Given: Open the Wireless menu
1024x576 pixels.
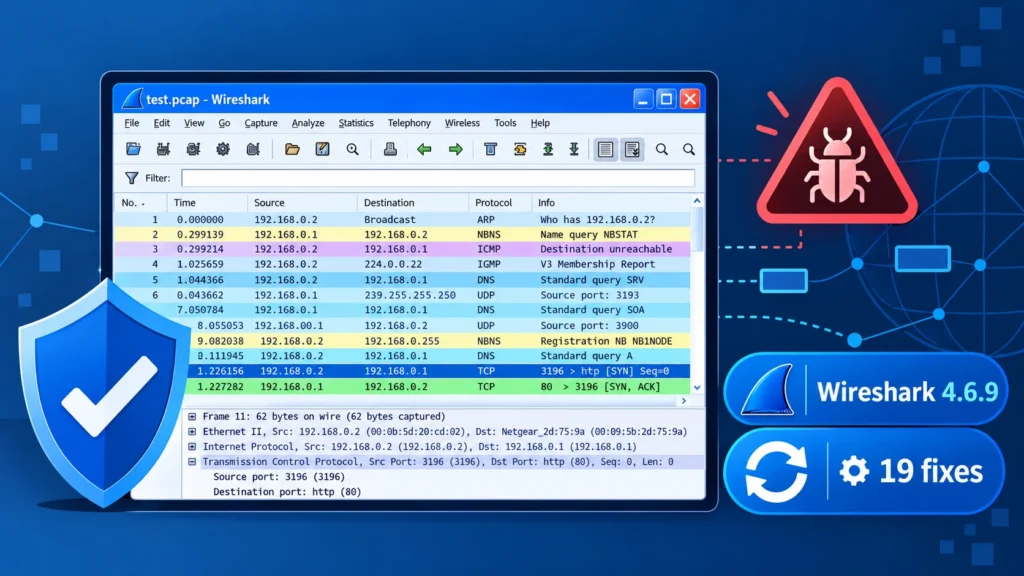Looking at the screenshot, I should (462, 123).
